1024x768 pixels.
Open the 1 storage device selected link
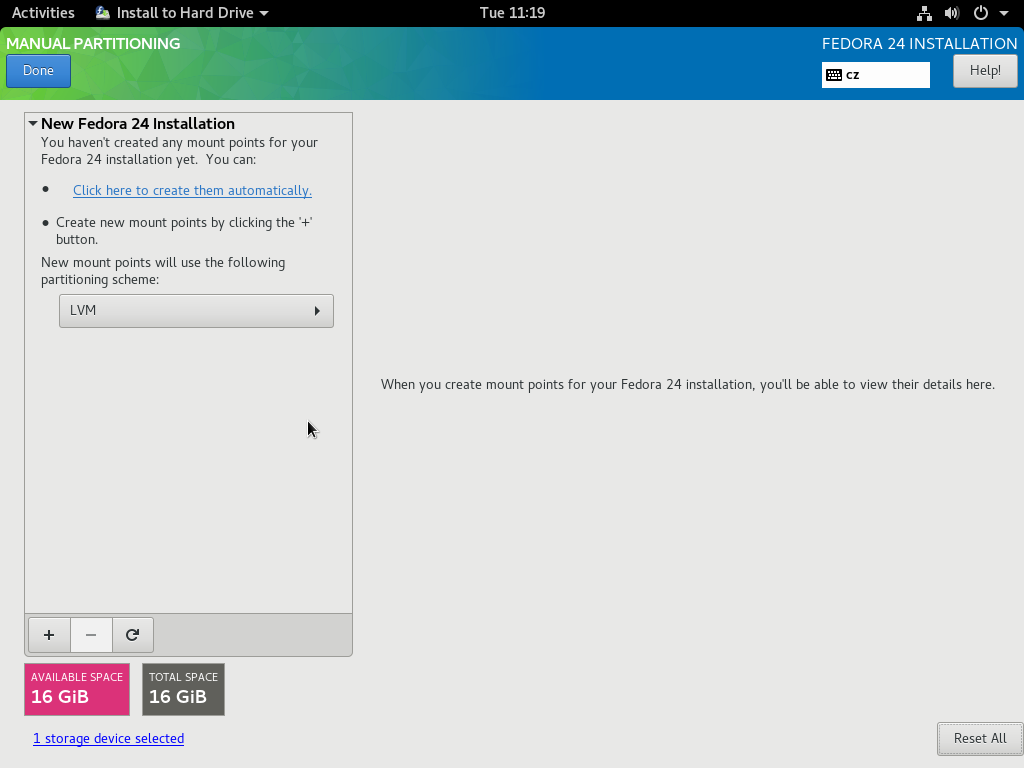[108, 739]
